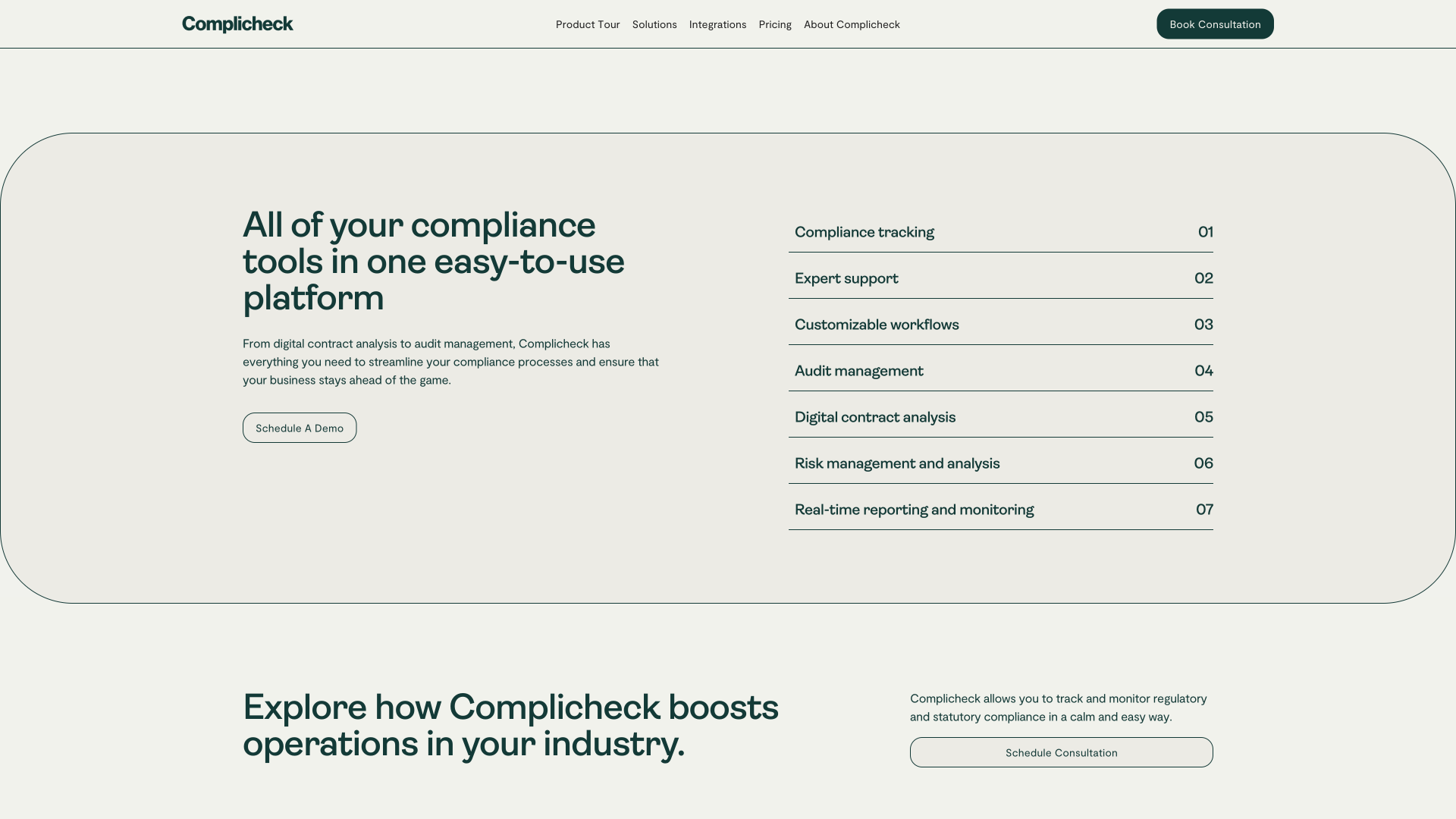1456x819 pixels.
Task: Click the 04 number label
Action: point(1203,371)
